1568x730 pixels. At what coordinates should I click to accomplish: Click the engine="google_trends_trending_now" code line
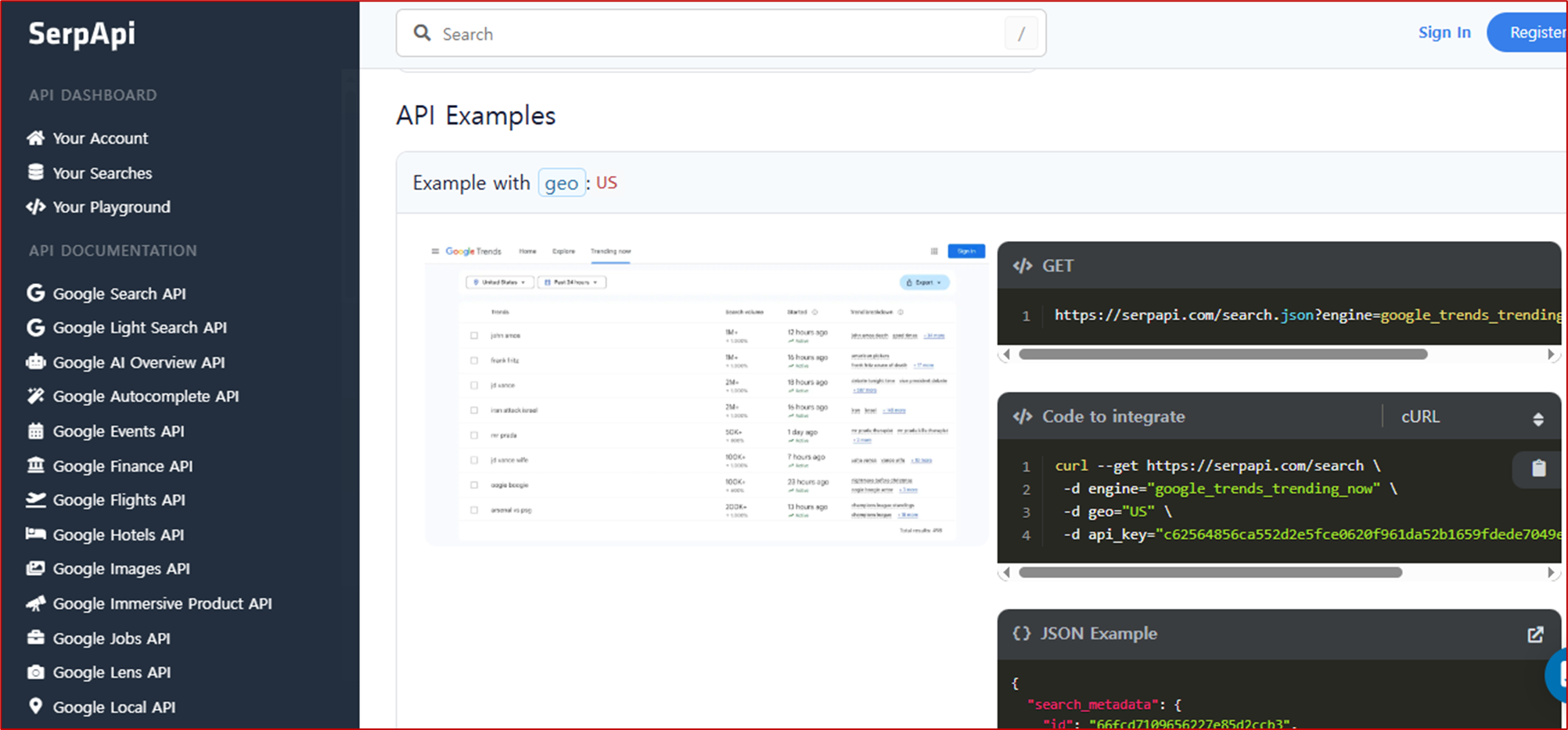pos(1230,489)
